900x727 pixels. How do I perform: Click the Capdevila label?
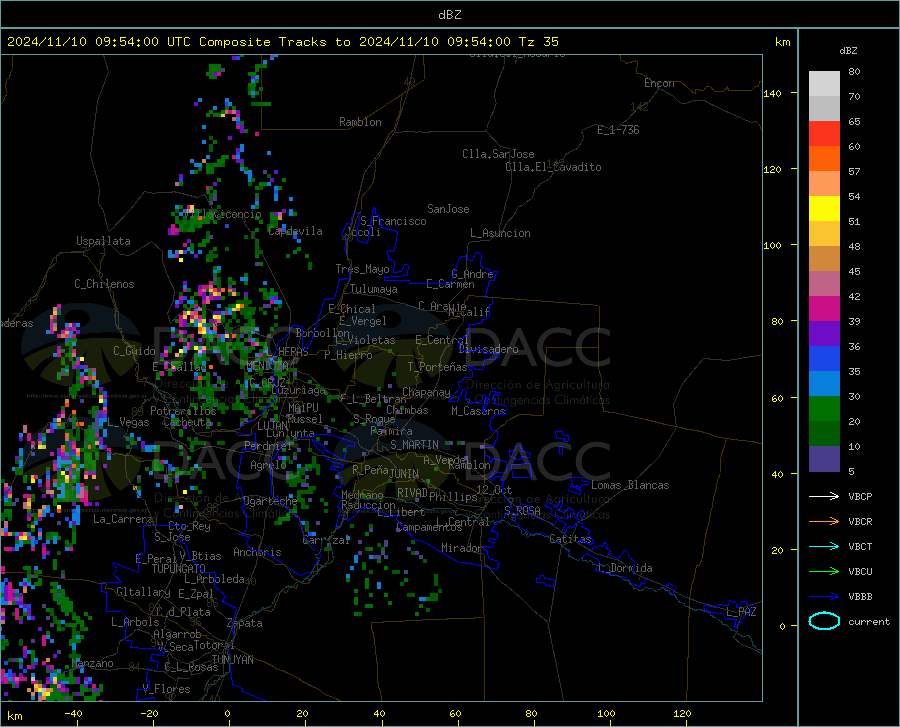296,231
